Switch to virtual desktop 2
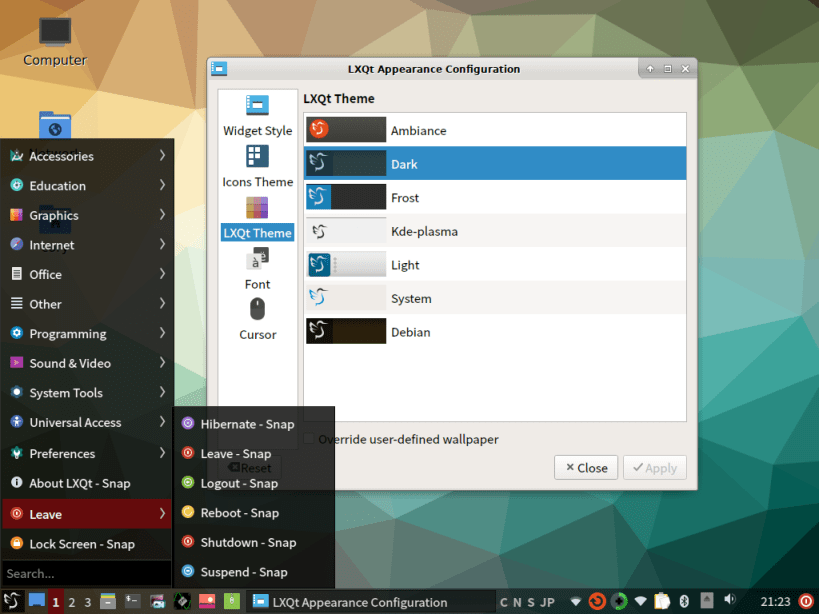 coord(72,602)
